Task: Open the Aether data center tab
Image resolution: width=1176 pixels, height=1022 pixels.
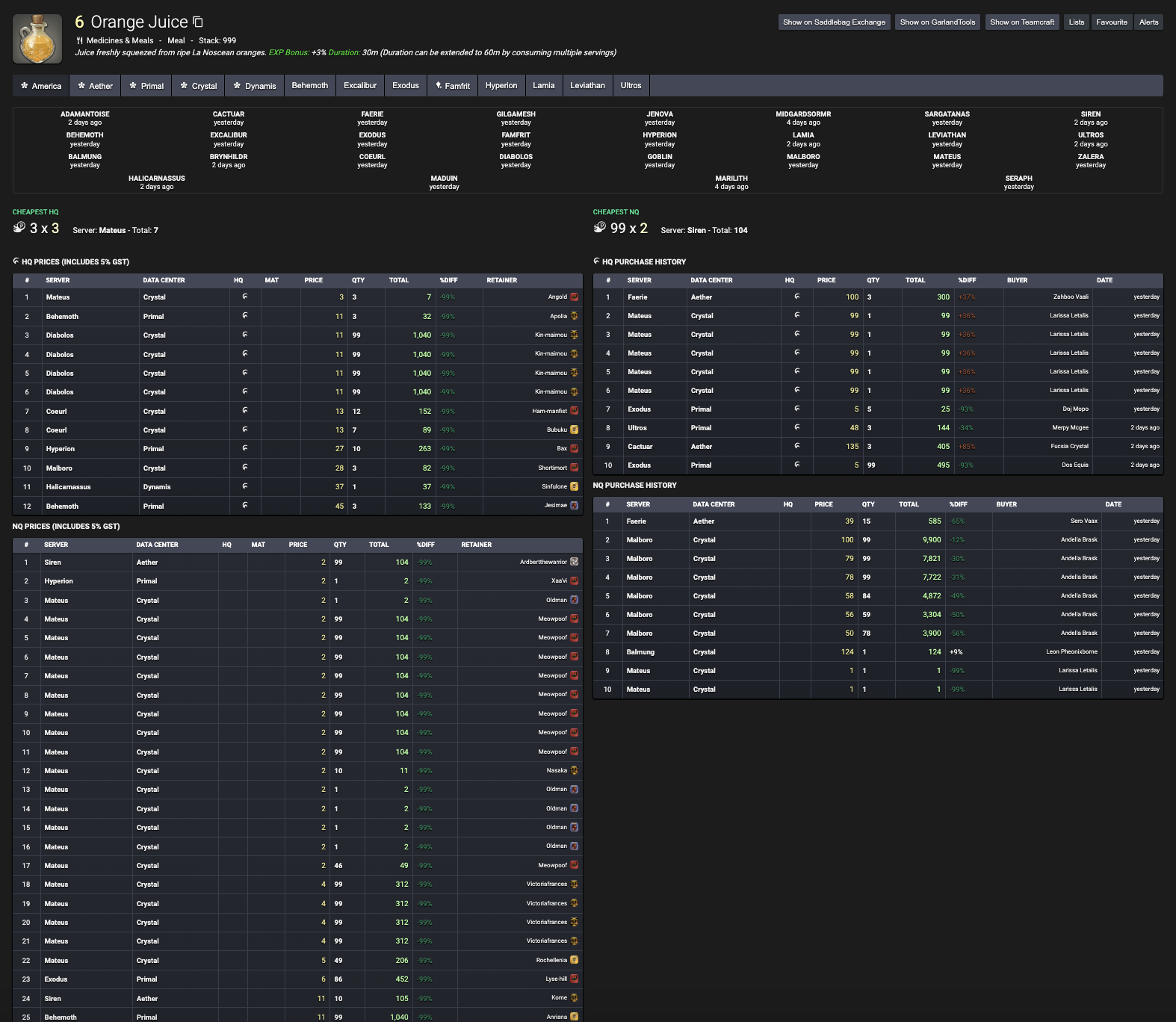Action: [95, 86]
